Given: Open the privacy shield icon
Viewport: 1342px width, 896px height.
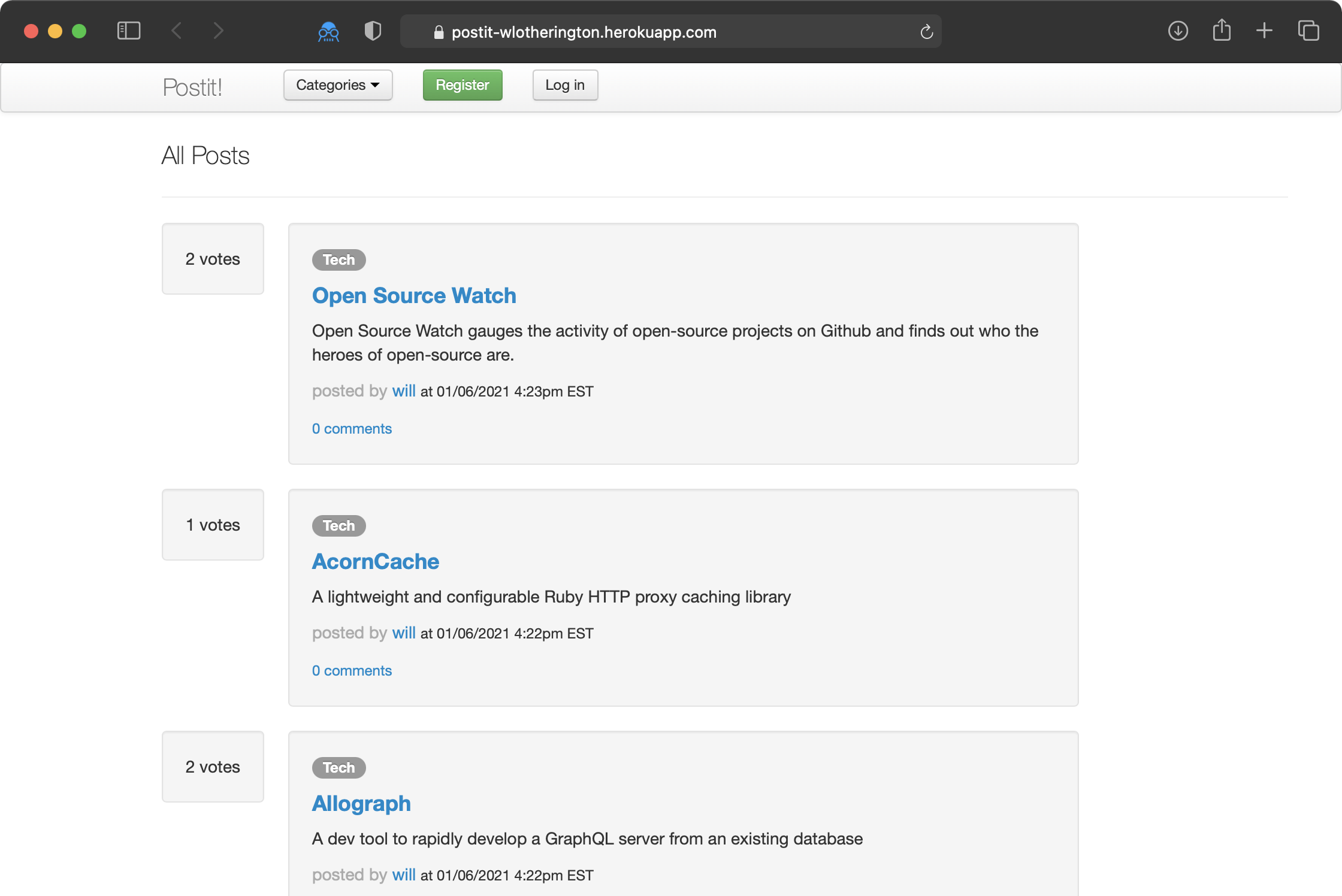Looking at the screenshot, I should pyautogui.click(x=373, y=31).
